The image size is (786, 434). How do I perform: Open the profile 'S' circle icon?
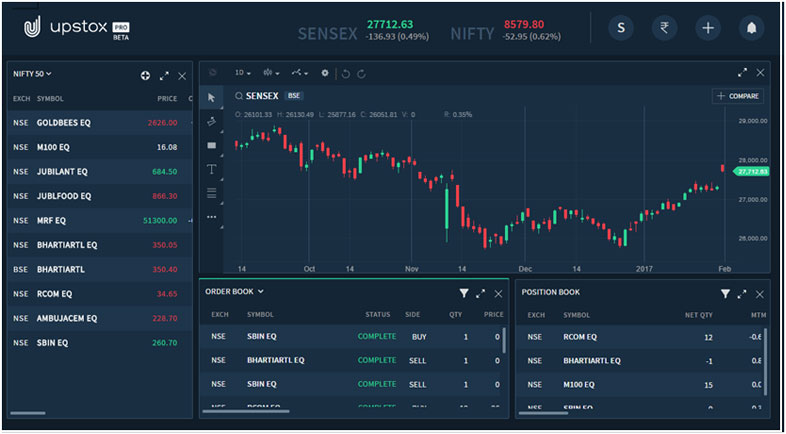[x=621, y=28]
